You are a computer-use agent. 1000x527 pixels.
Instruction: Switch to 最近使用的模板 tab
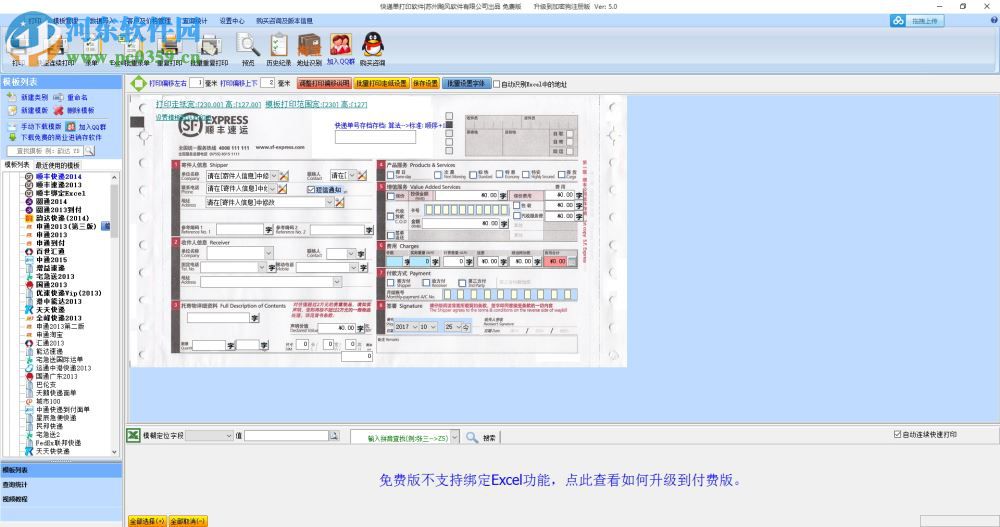[57, 165]
